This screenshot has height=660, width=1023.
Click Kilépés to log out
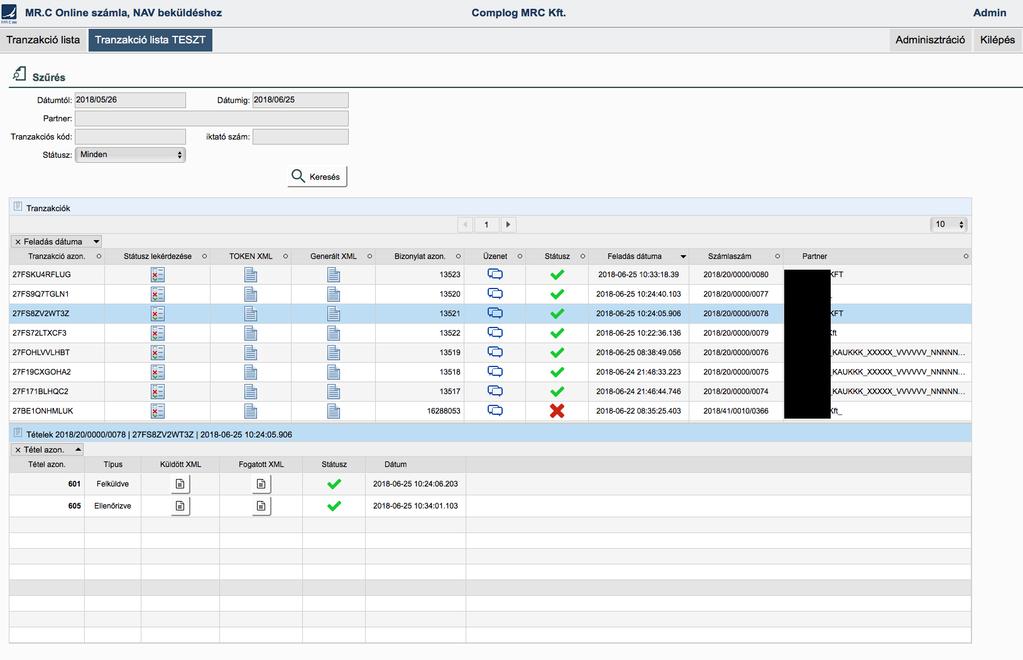pos(997,40)
